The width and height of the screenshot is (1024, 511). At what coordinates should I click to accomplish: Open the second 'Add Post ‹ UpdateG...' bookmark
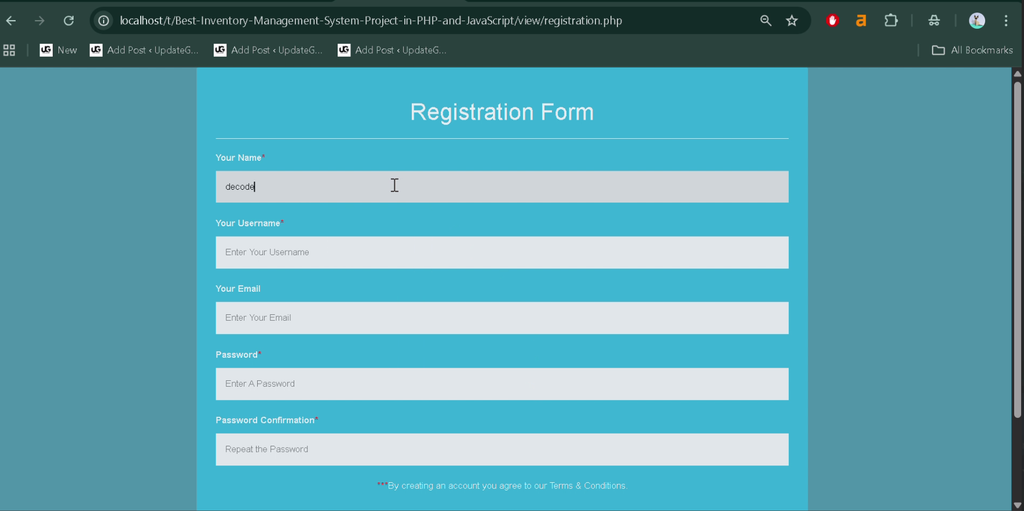268,50
